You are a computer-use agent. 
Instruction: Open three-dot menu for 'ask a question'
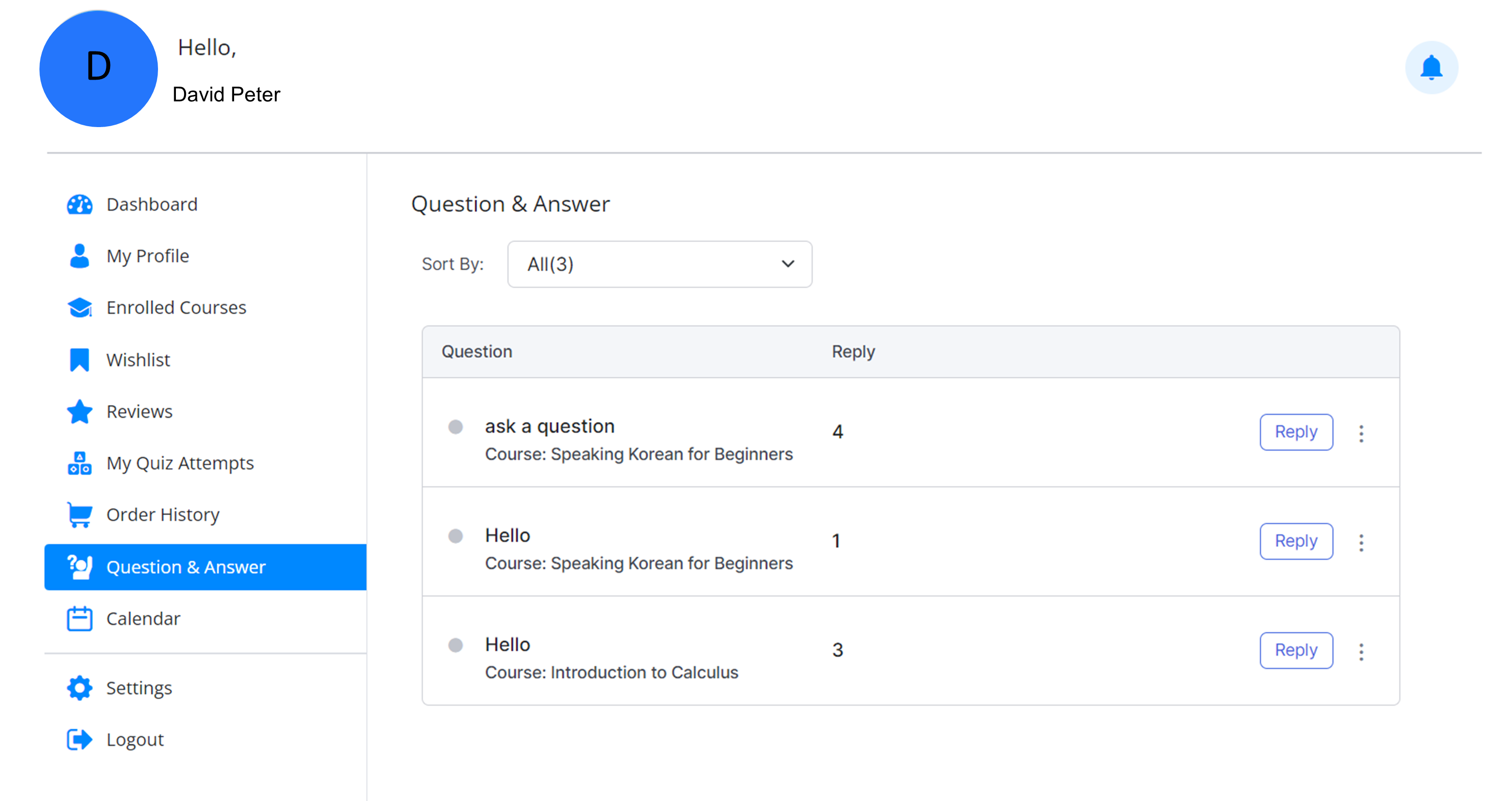pyautogui.click(x=1361, y=433)
